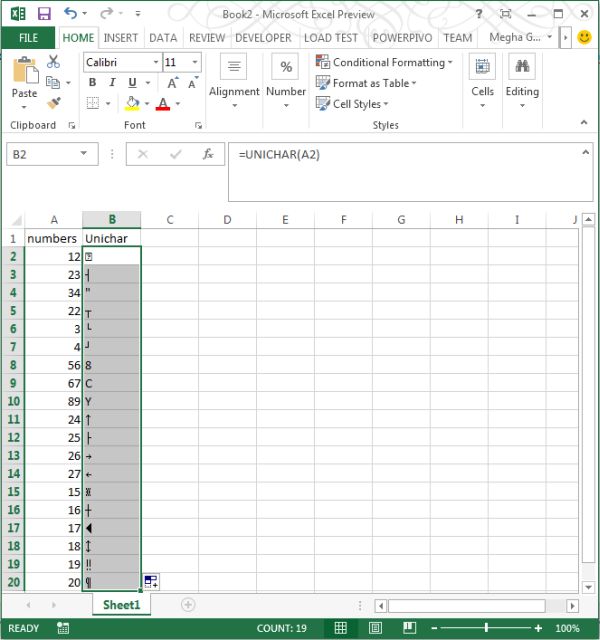The width and height of the screenshot is (600, 640).
Task: Click the column C header
Action: pyautogui.click(x=170, y=220)
